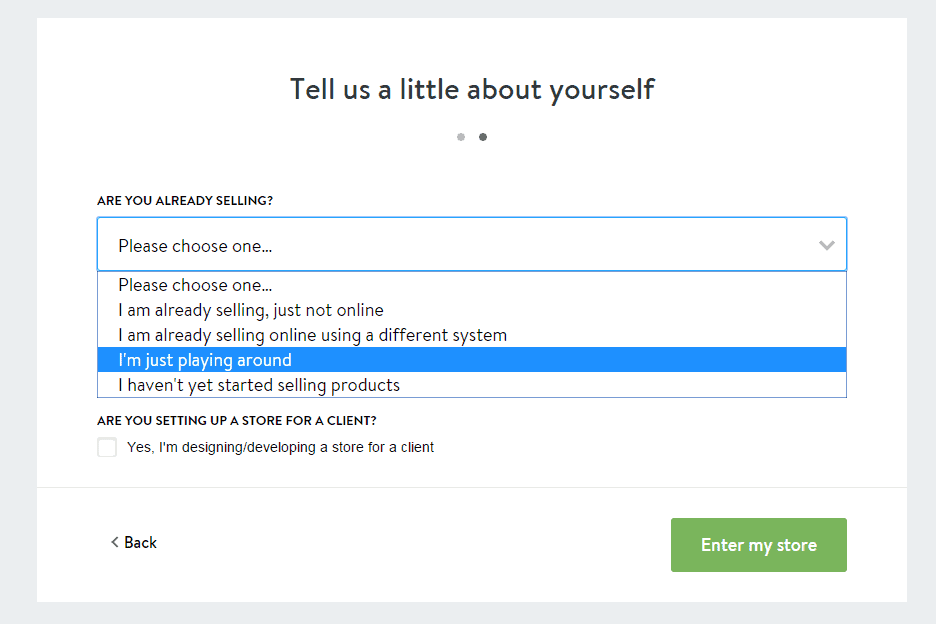Check the designing store for client checkbox

(107, 447)
